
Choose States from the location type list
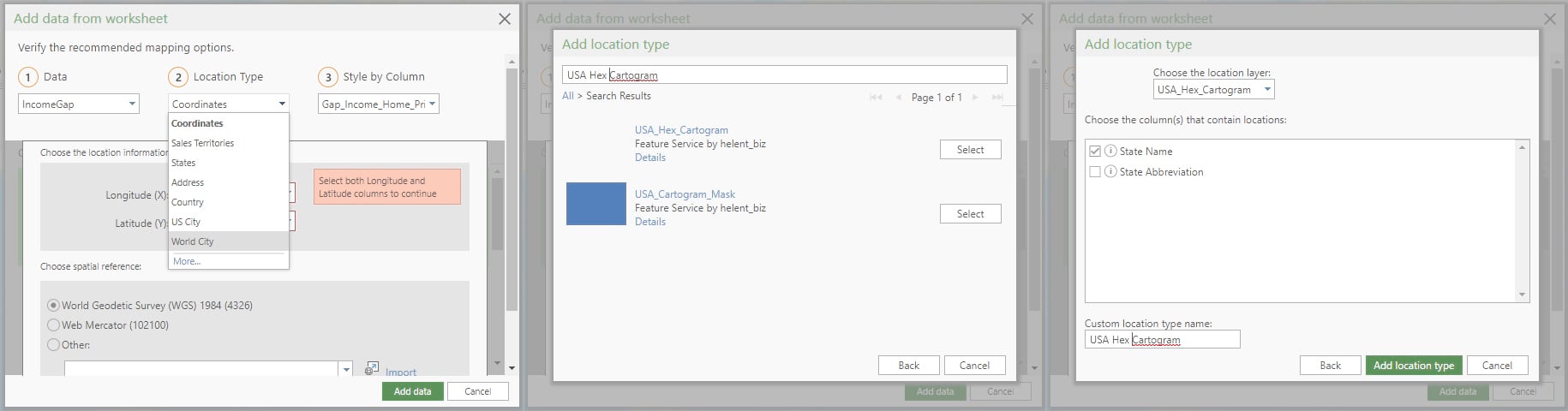tap(183, 163)
